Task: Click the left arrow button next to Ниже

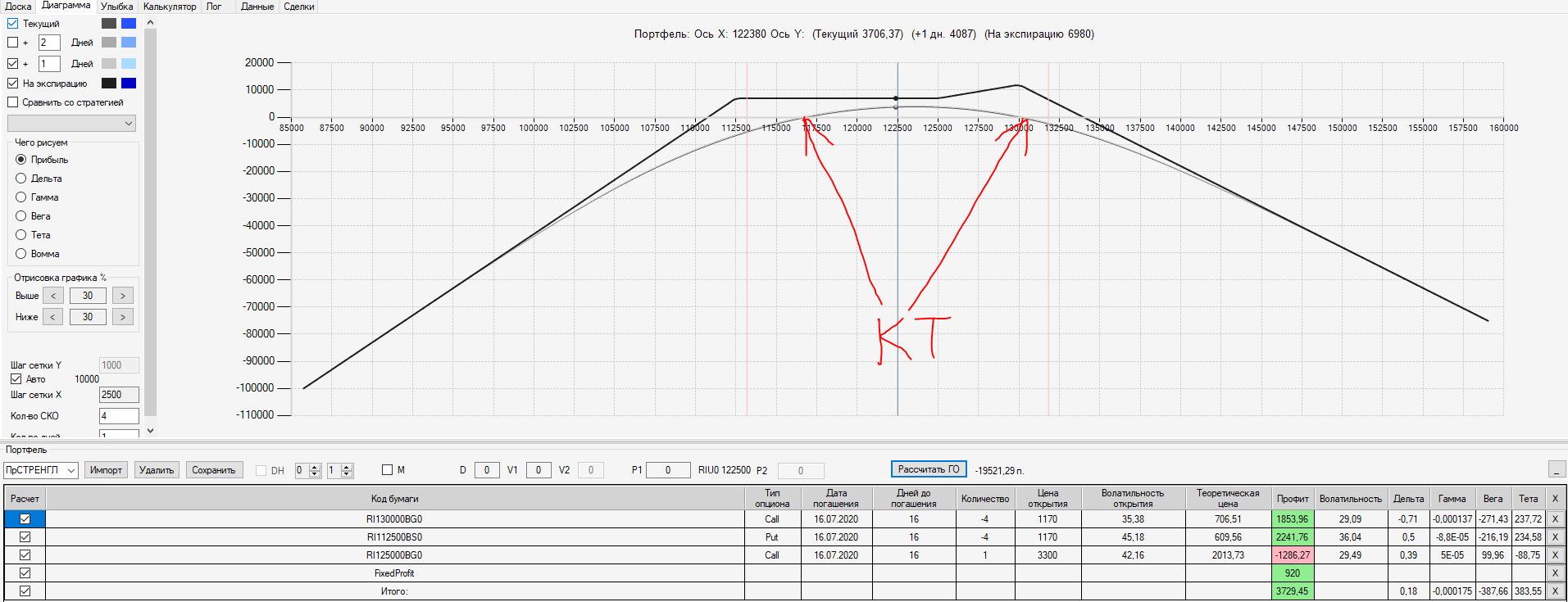Action: 53,317
